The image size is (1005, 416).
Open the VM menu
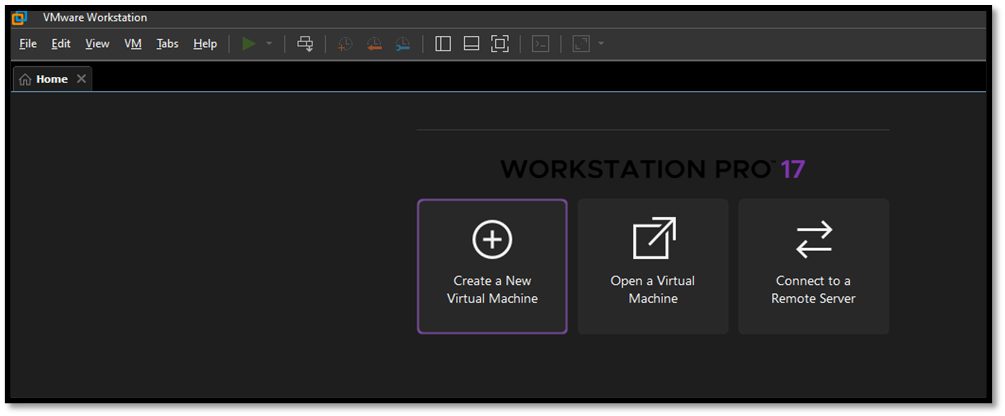pyautogui.click(x=133, y=44)
